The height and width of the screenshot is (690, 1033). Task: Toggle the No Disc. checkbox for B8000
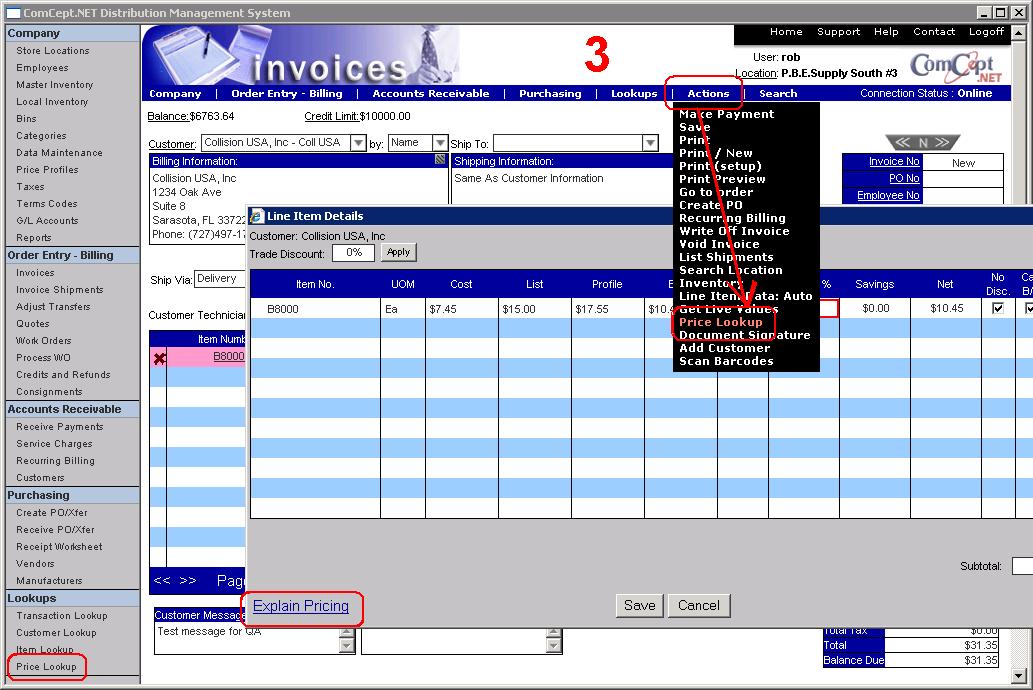point(997,309)
